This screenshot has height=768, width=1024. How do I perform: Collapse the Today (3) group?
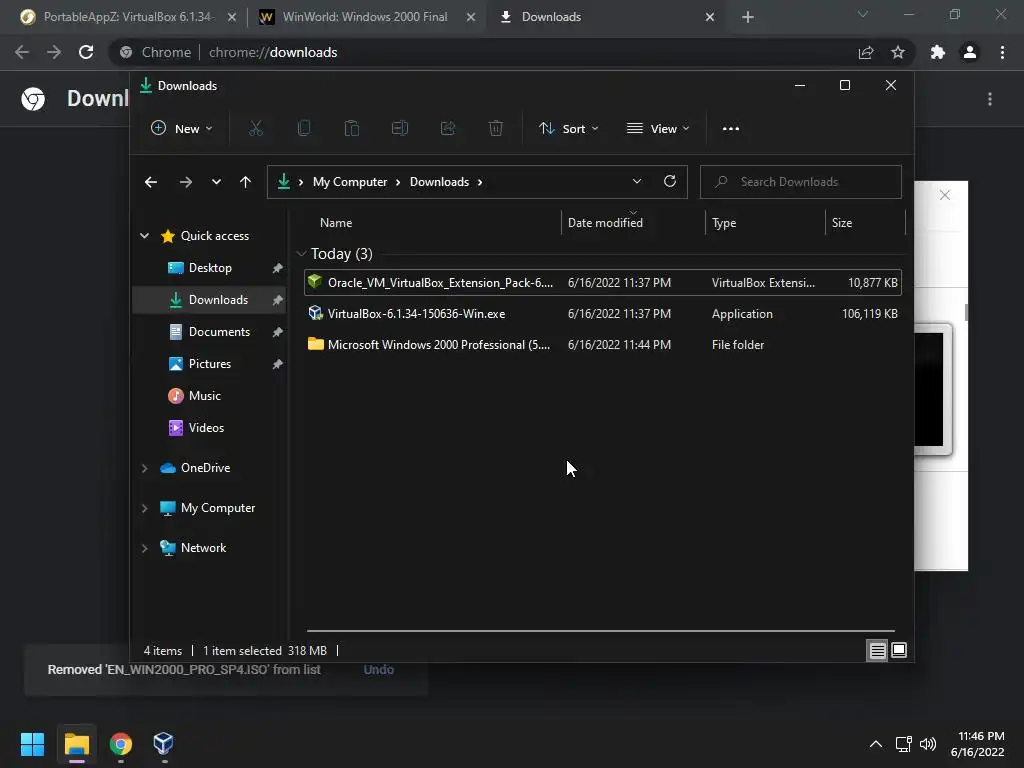click(x=301, y=253)
